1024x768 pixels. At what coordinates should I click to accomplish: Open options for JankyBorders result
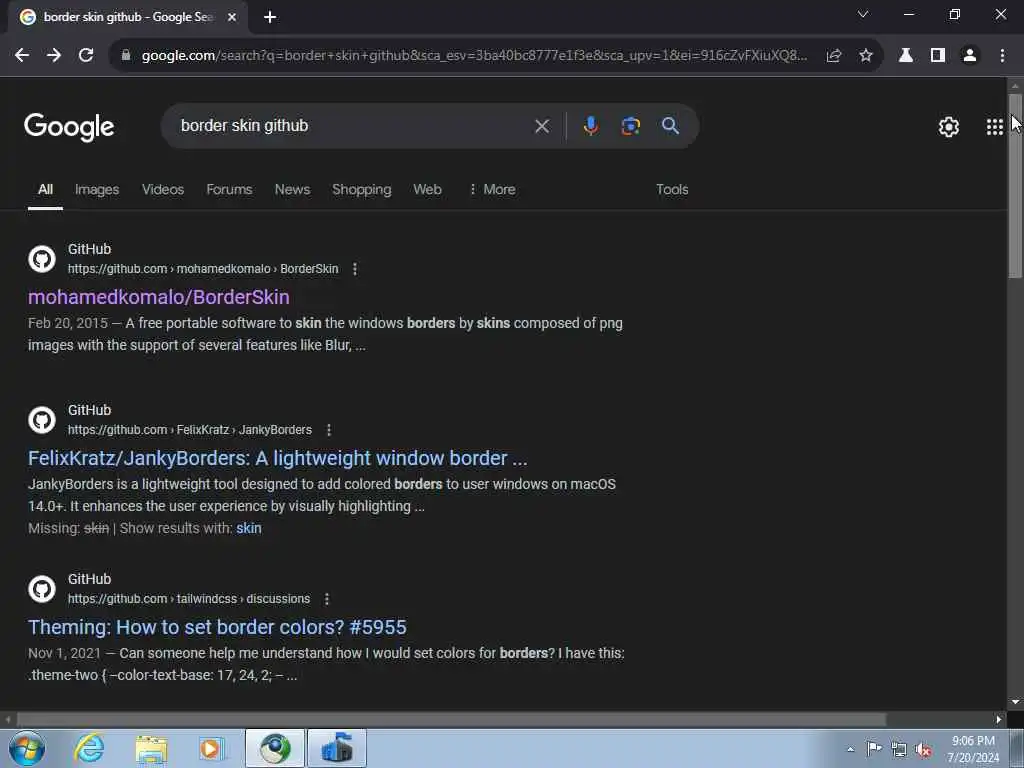[328, 430]
